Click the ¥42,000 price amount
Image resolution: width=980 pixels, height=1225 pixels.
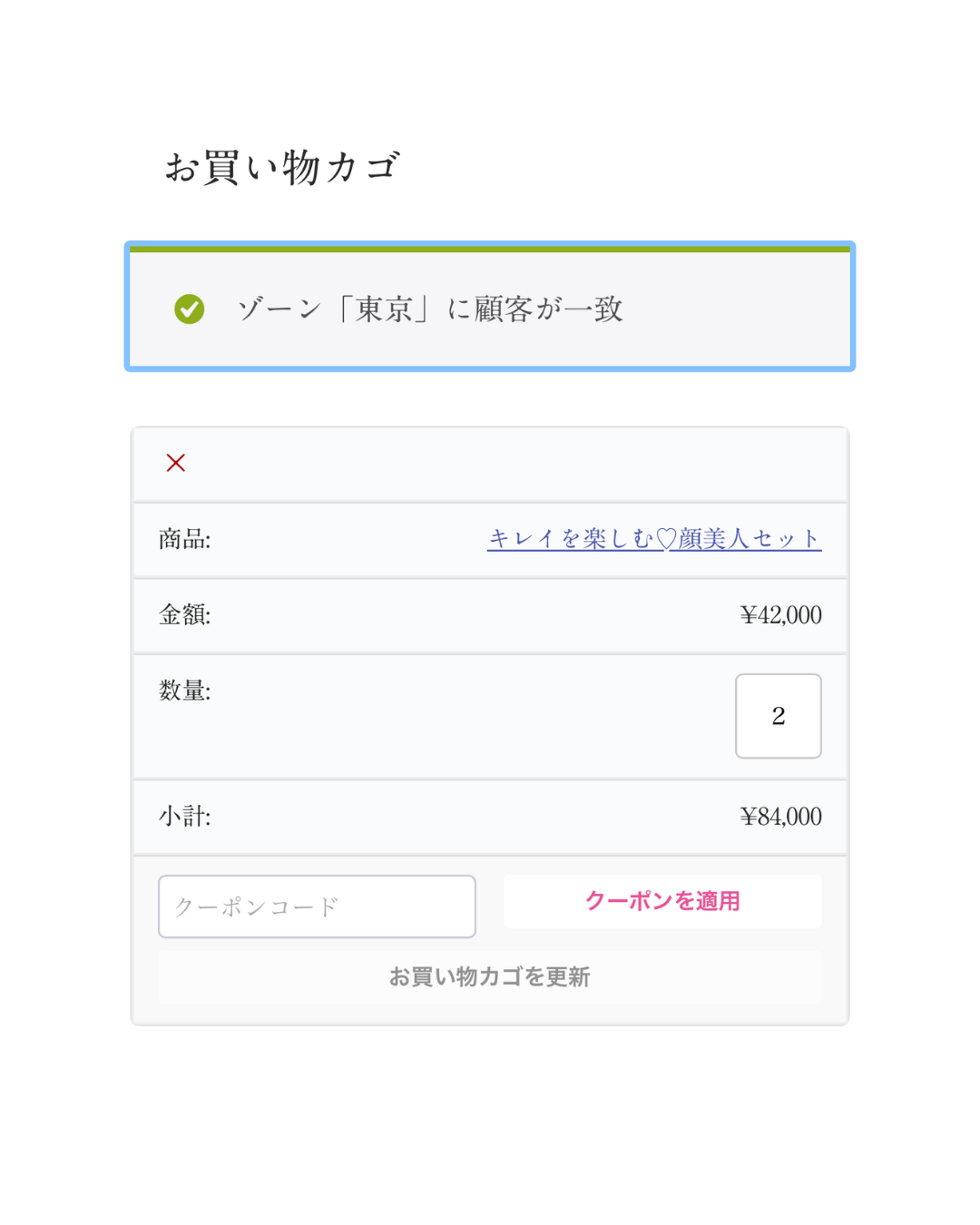[780, 615]
